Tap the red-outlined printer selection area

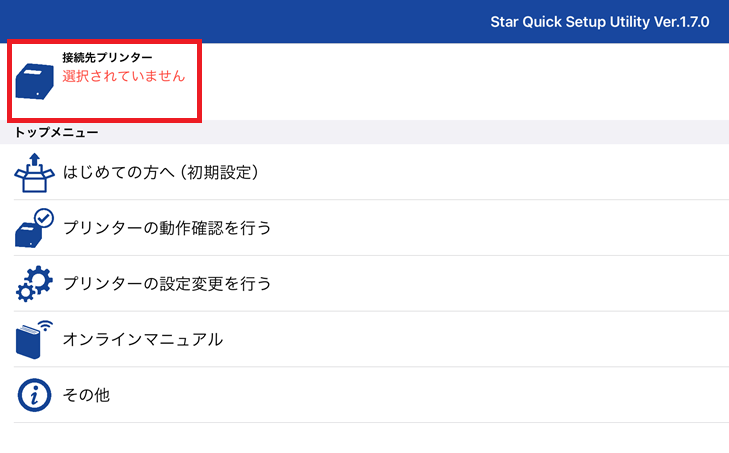(105, 81)
